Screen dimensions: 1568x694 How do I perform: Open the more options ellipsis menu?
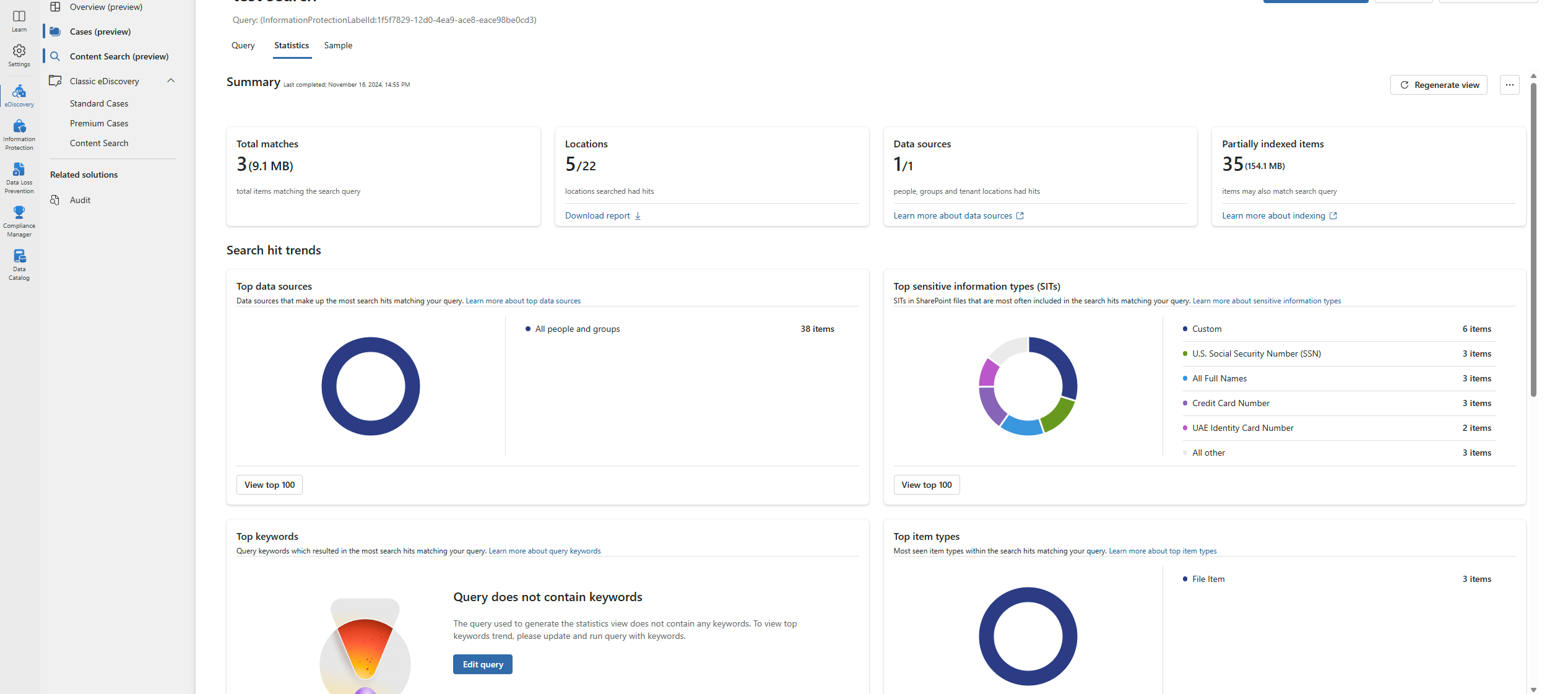[x=1510, y=85]
